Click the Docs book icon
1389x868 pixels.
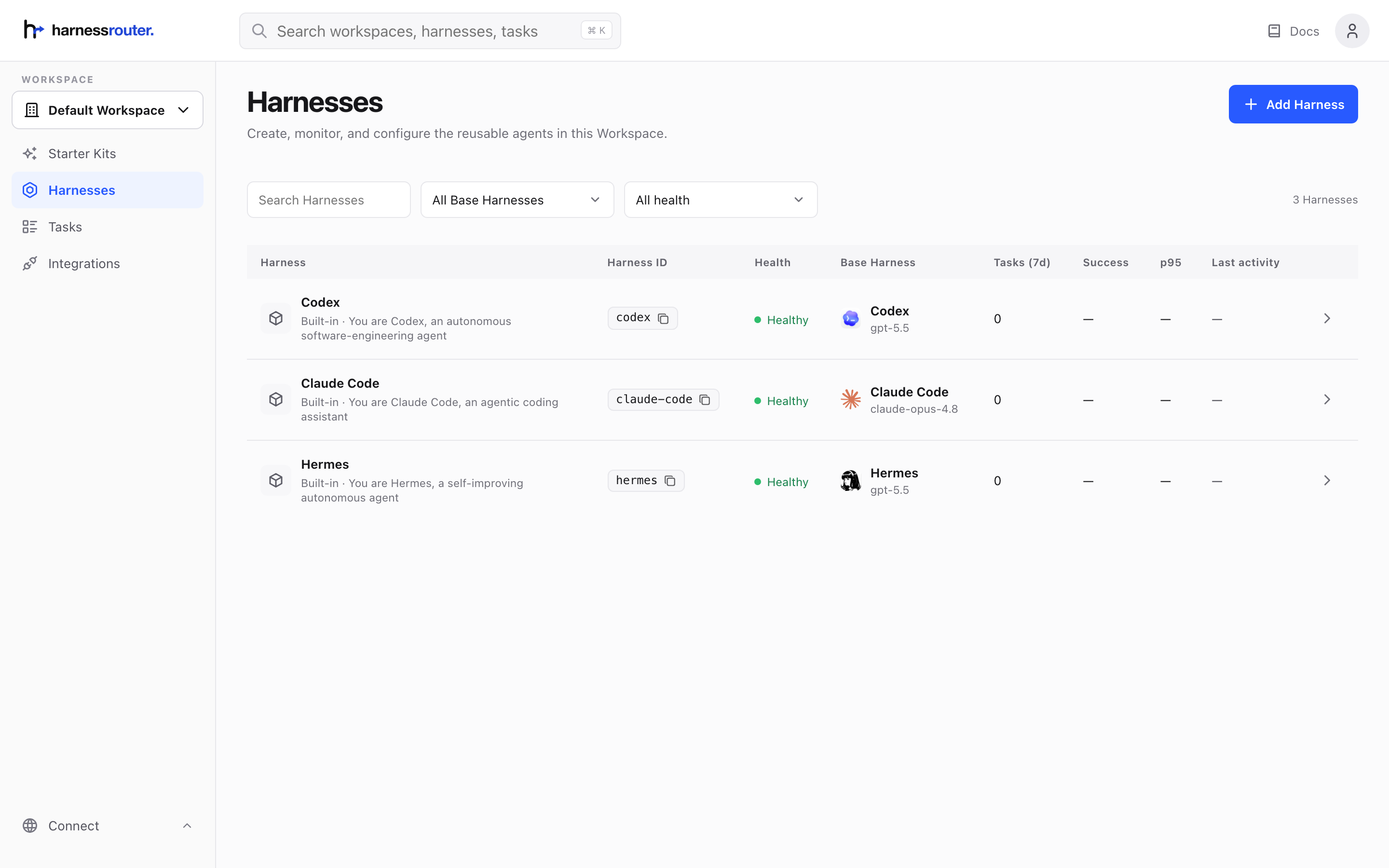1274,31
